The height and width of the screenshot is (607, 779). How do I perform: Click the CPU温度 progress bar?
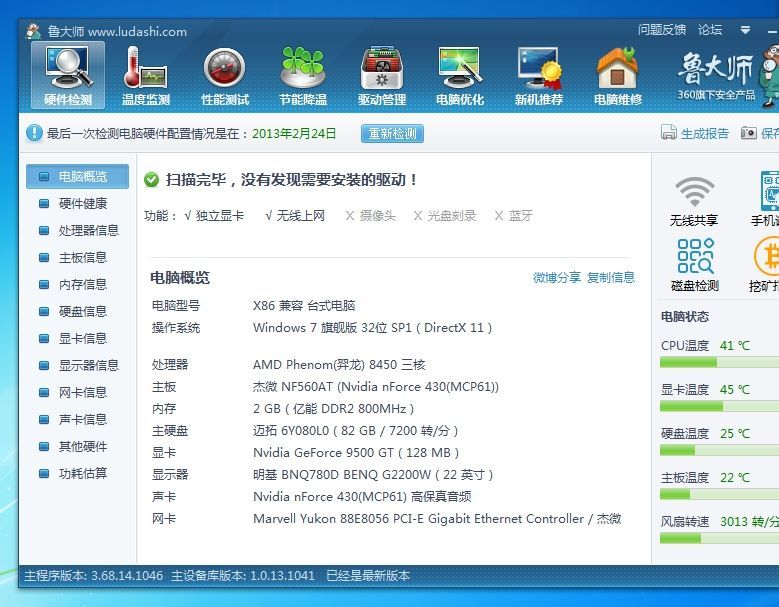[719, 362]
